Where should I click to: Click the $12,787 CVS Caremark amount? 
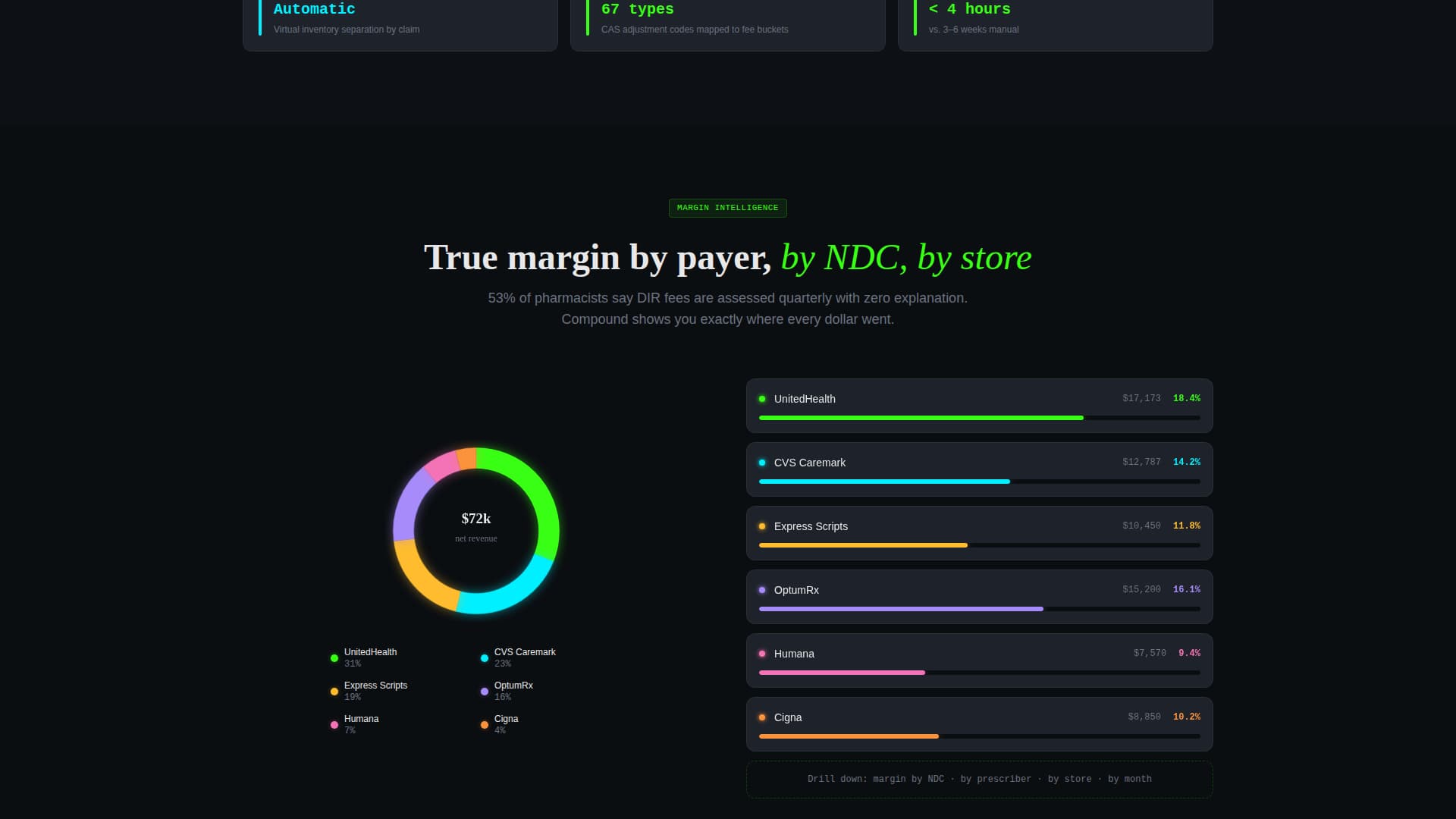click(1141, 462)
